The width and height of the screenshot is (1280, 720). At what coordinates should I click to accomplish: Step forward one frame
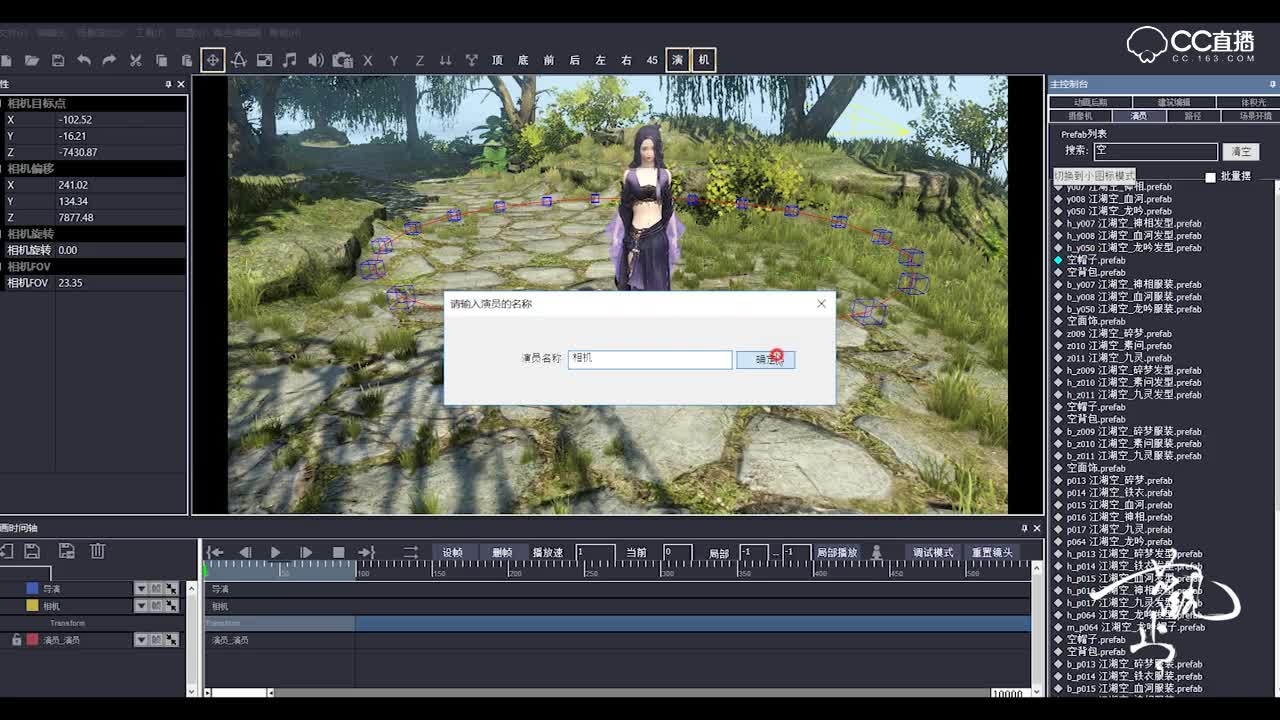point(306,552)
